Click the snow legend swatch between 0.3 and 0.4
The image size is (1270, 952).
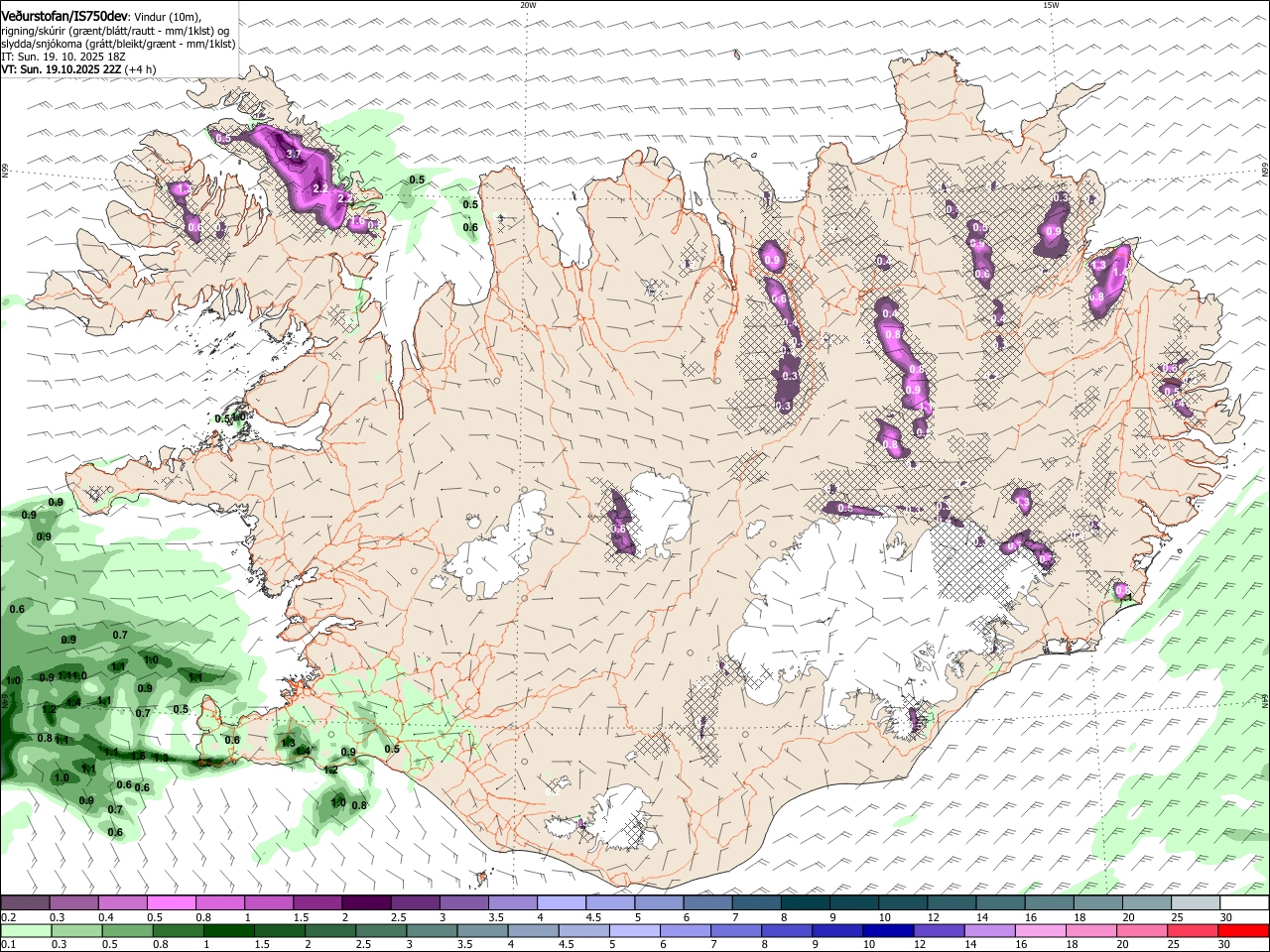click(73, 902)
